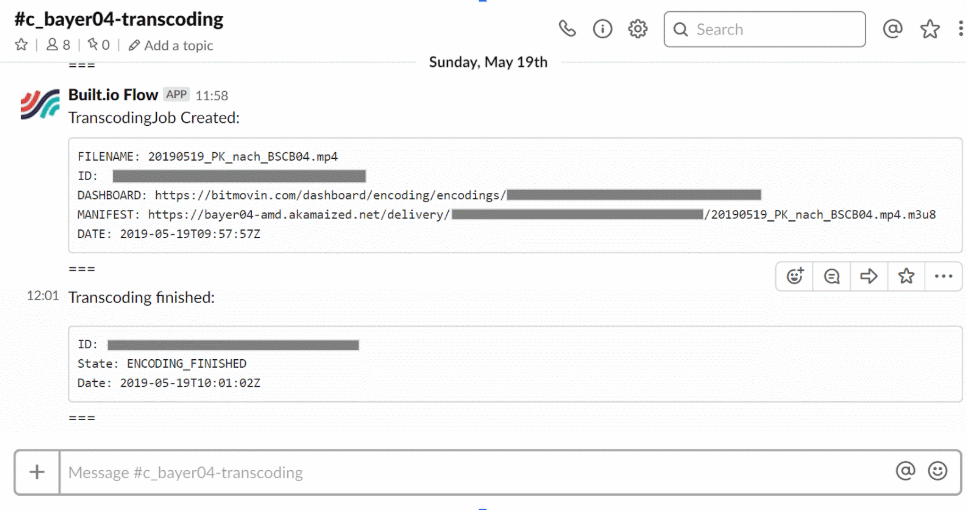Open emoji picker in message box

point(938,471)
